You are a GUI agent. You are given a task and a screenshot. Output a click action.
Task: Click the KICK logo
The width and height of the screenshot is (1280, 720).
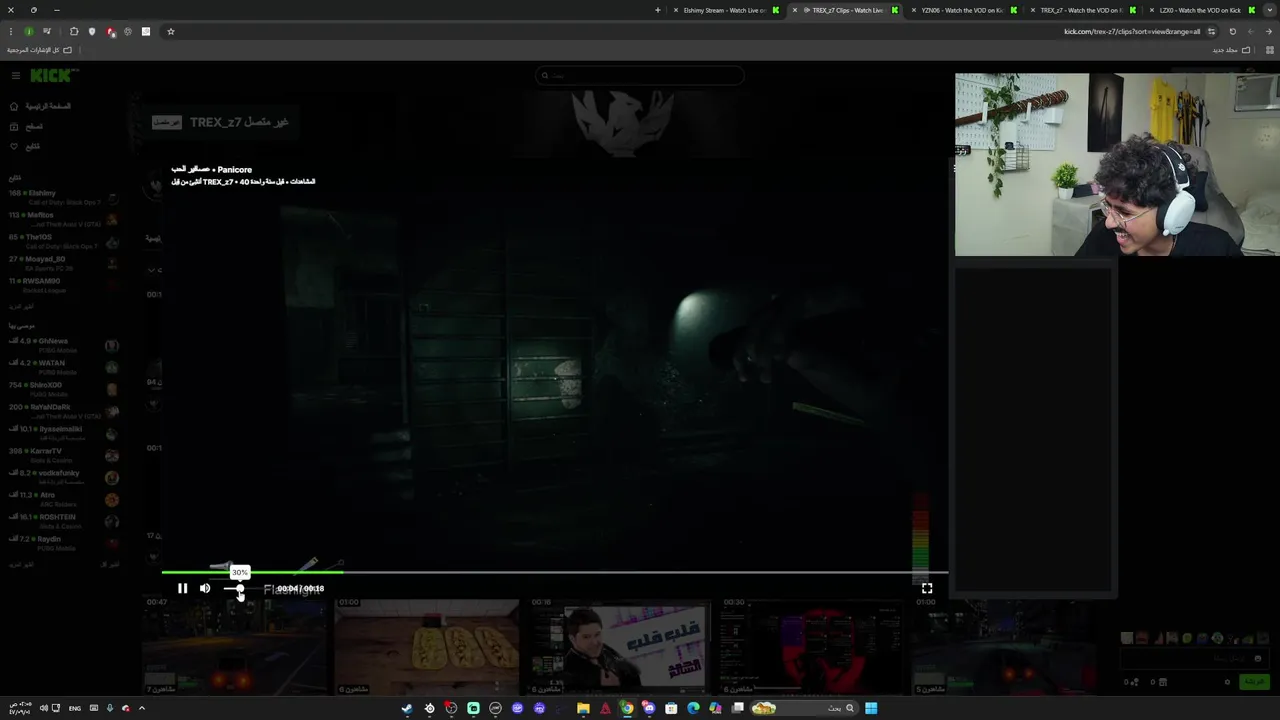53,75
